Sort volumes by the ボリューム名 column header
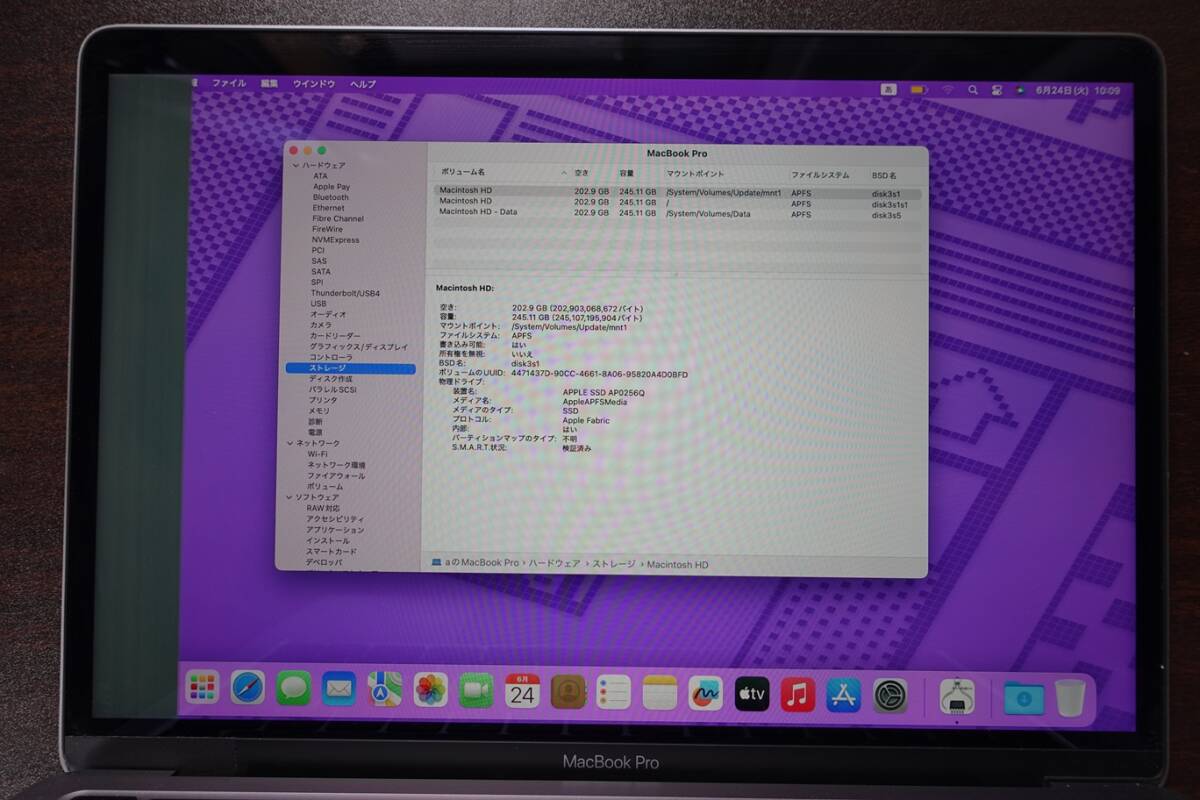The height and width of the screenshot is (800, 1200). [463, 173]
